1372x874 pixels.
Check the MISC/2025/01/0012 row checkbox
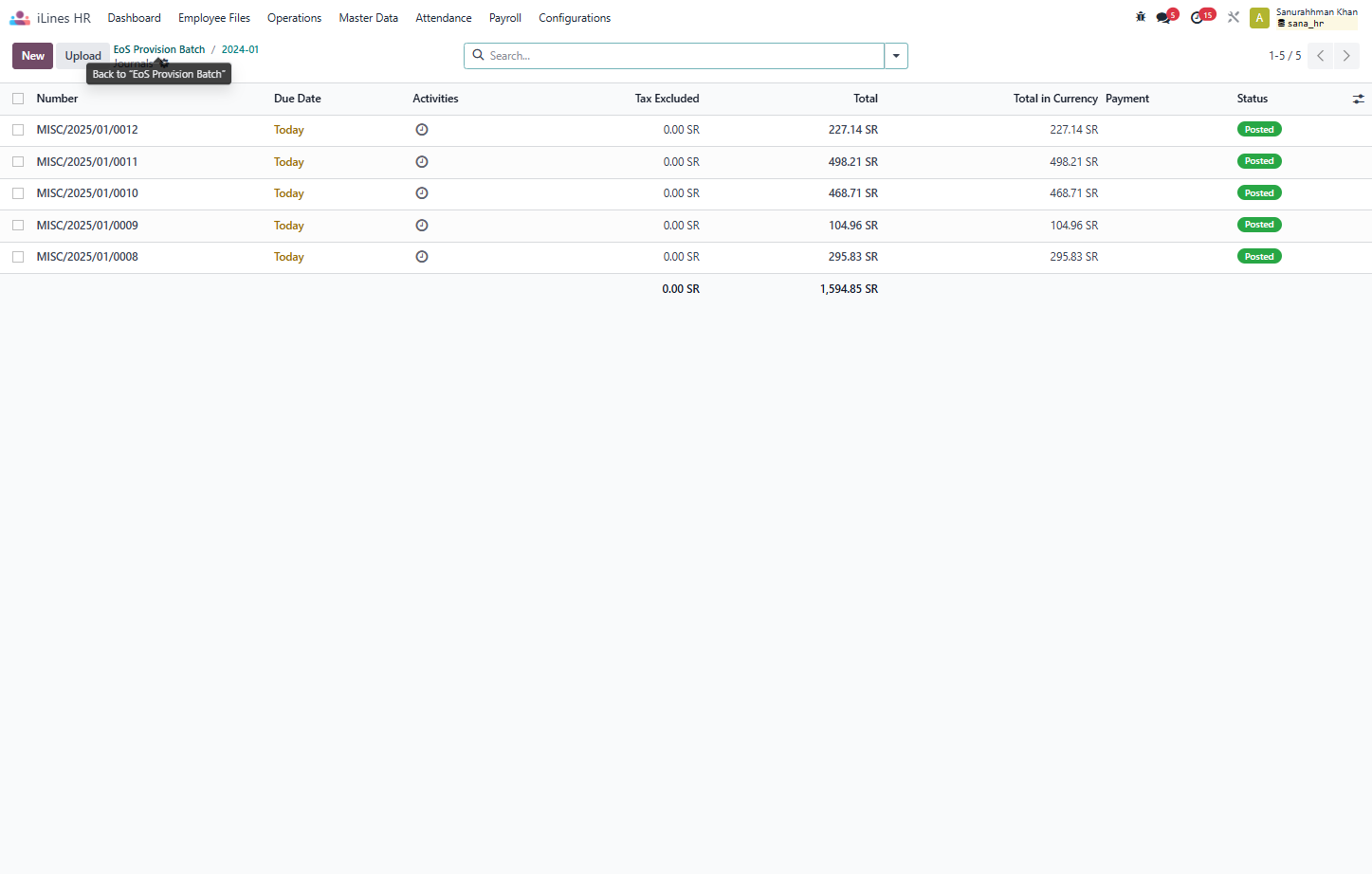click(18, 130)
